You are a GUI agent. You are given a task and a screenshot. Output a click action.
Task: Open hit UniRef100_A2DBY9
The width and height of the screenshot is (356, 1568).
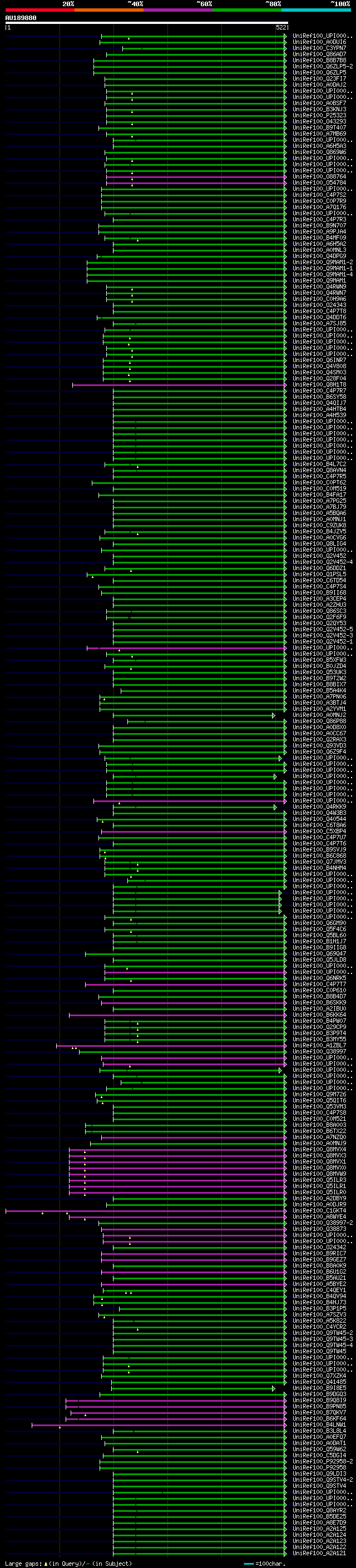click(319, 1199)
